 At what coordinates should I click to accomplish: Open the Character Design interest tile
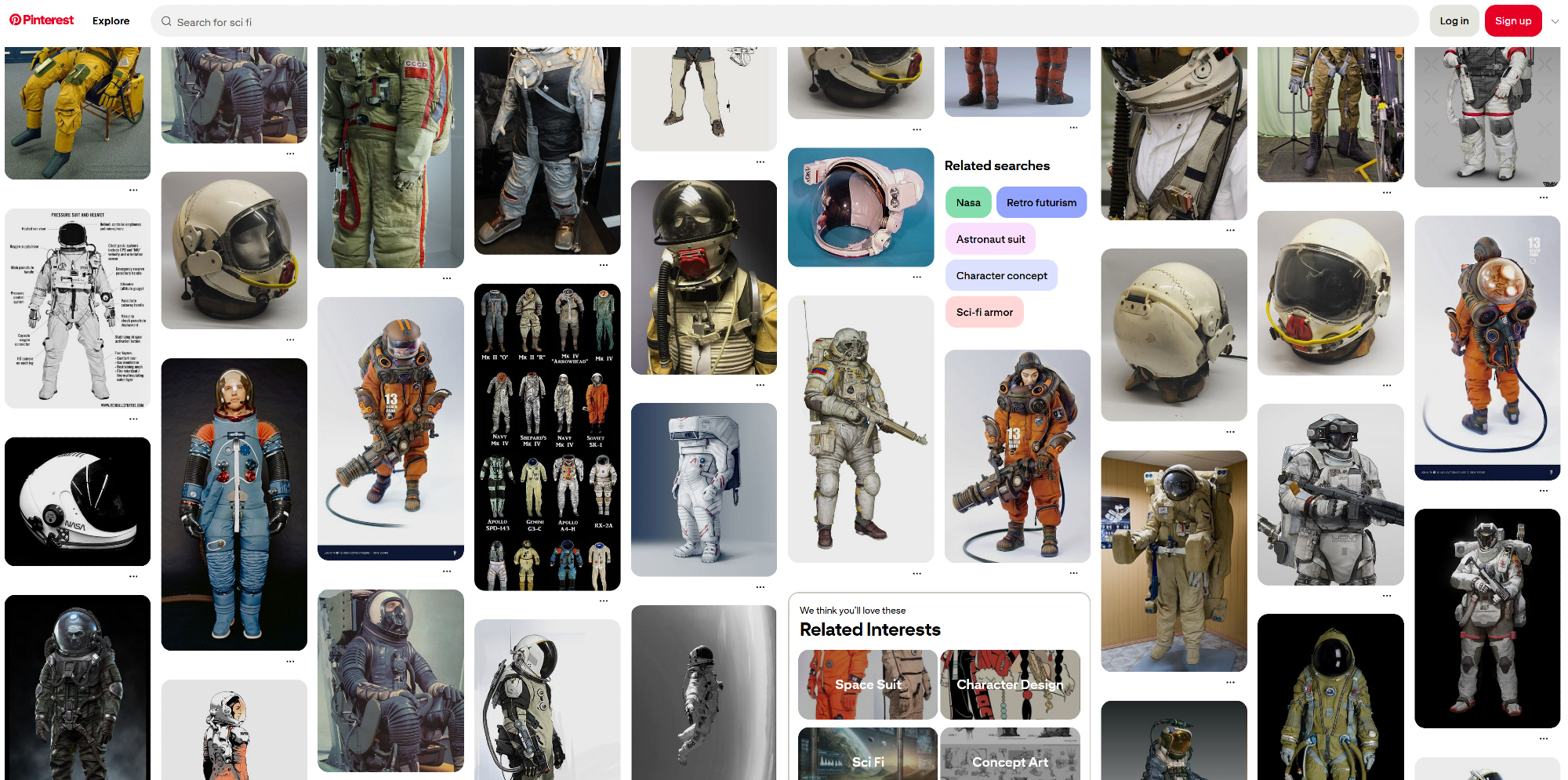pos(1010,684)
